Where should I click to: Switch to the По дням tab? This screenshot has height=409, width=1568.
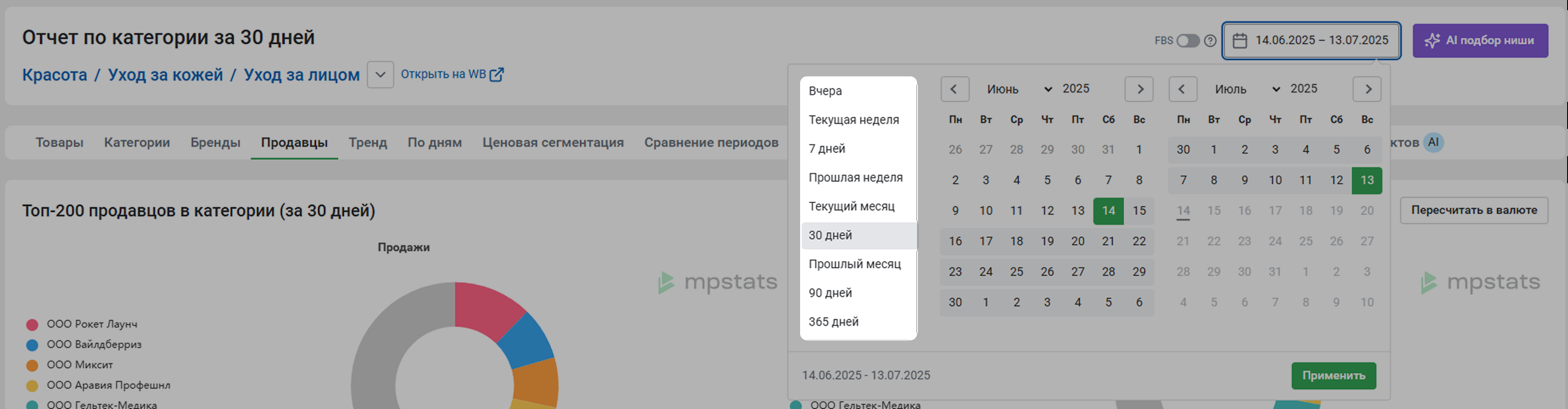coord(435,143)
